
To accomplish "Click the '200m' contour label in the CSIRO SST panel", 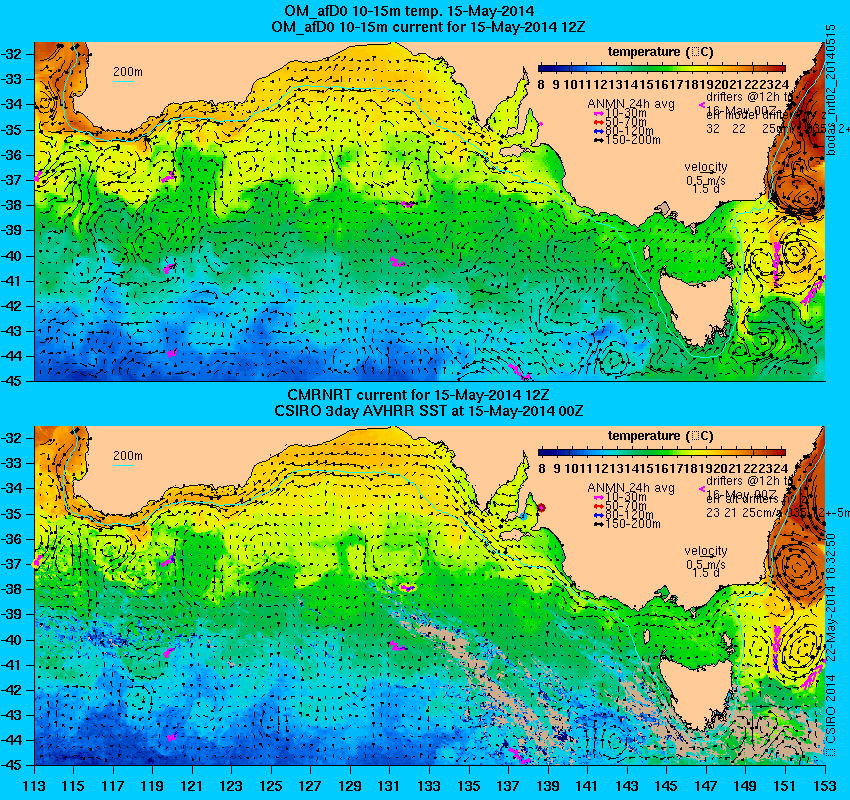I will [128, 456].
